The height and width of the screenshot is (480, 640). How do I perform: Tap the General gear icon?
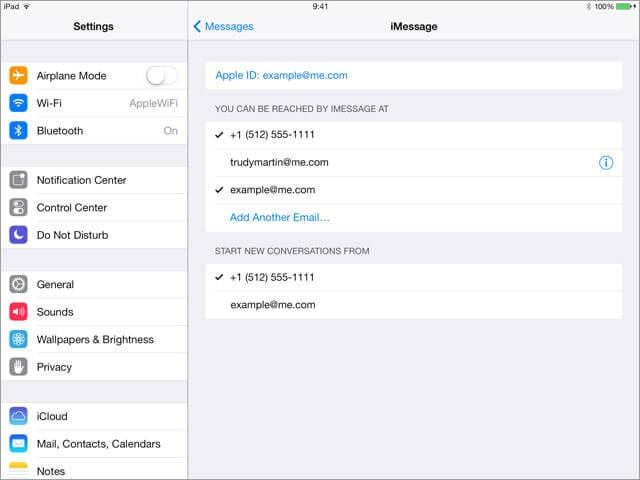pos(18,284)
